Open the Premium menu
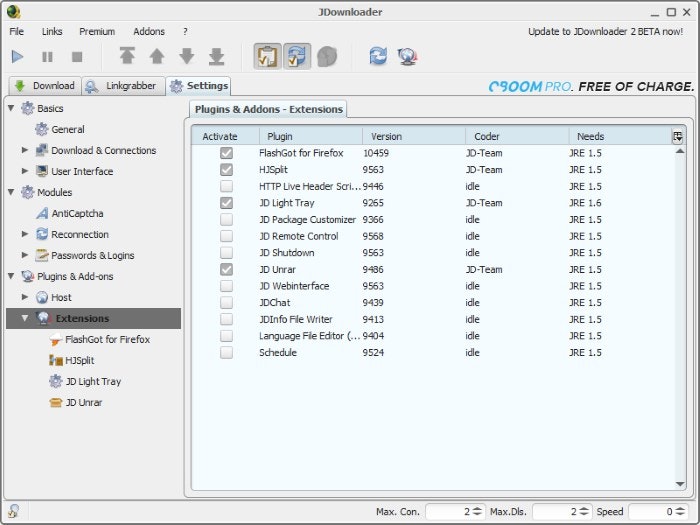Viewport: 700px width, 525px height. point(97,32)
